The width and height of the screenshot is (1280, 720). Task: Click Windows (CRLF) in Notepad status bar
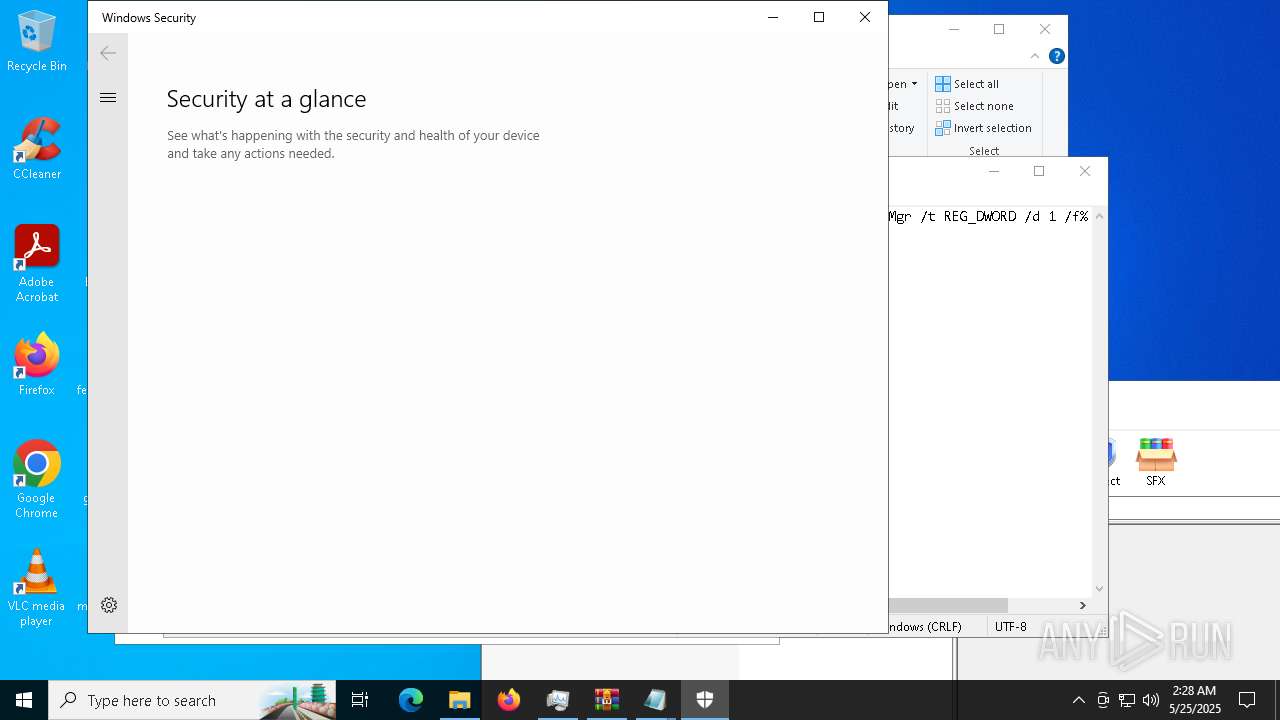(x=925, y=627)
